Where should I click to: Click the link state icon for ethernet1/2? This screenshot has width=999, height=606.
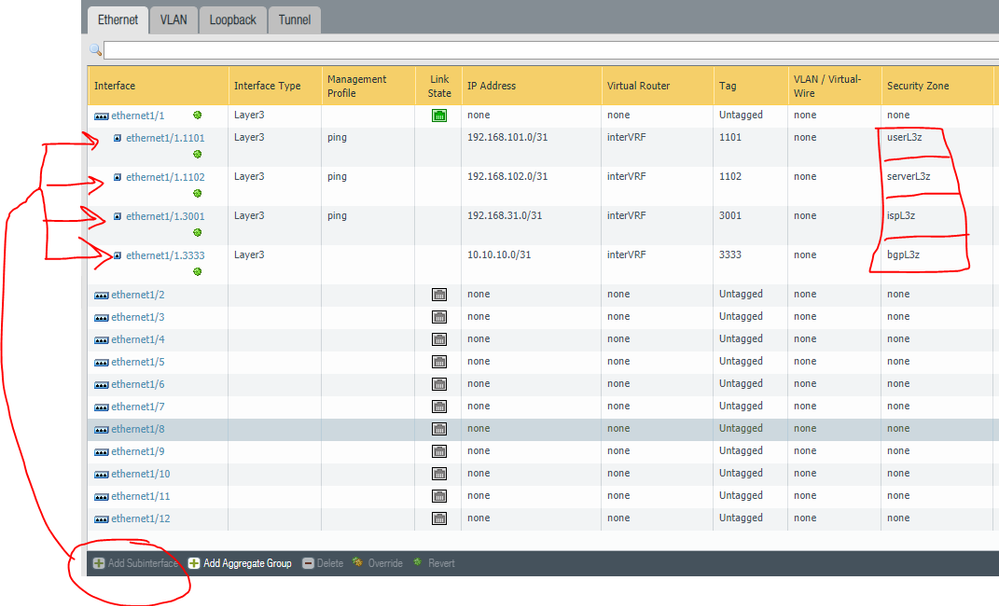(438, 295)
